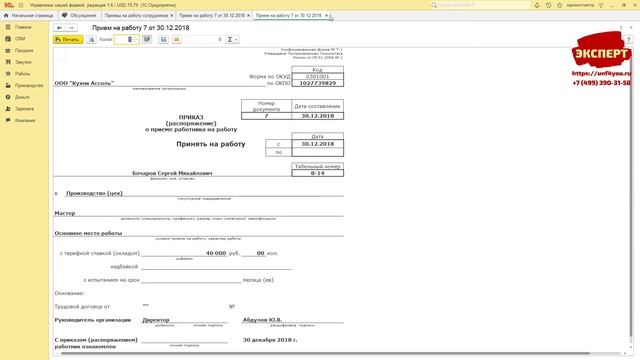Click horizontal scrollbar at document bottom

(x=325, y=353)
